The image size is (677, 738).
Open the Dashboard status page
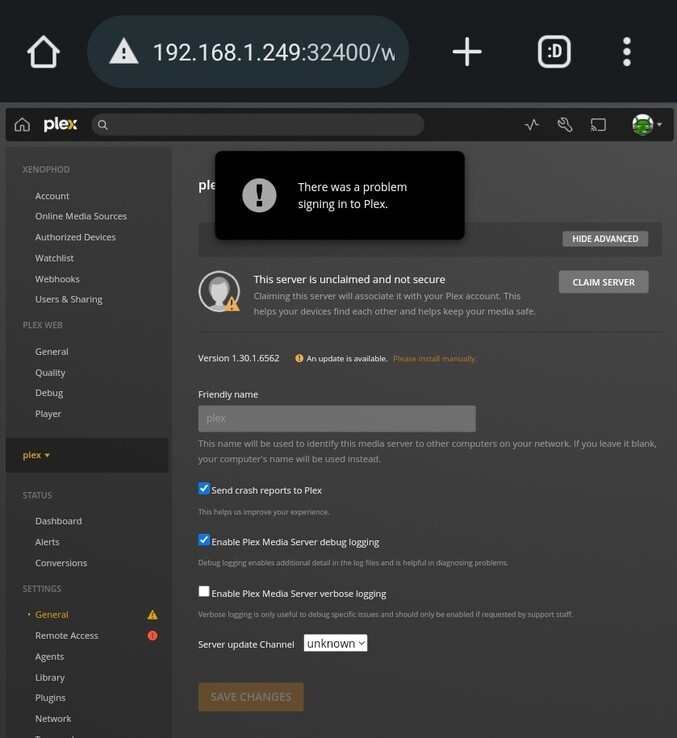(58, 521)
